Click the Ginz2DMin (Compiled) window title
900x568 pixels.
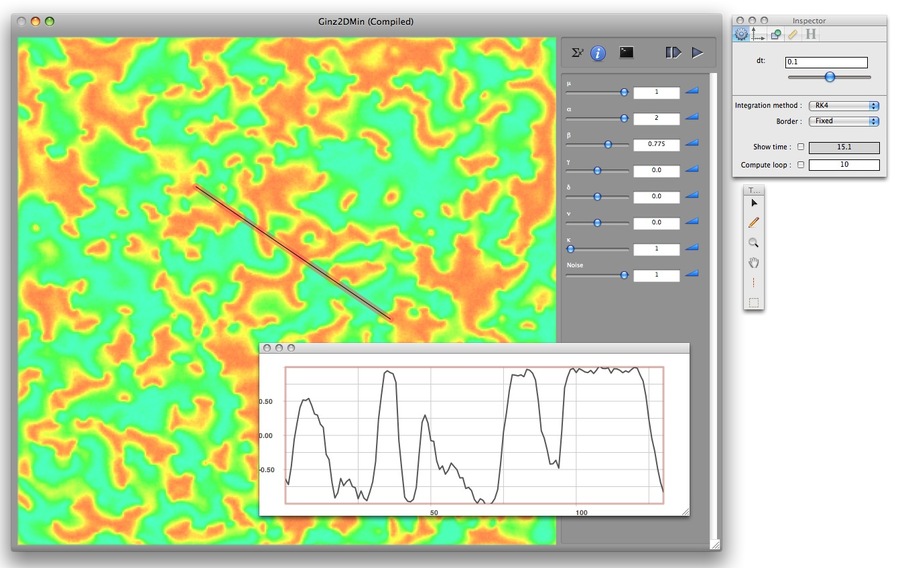click(x=366, y=22)
